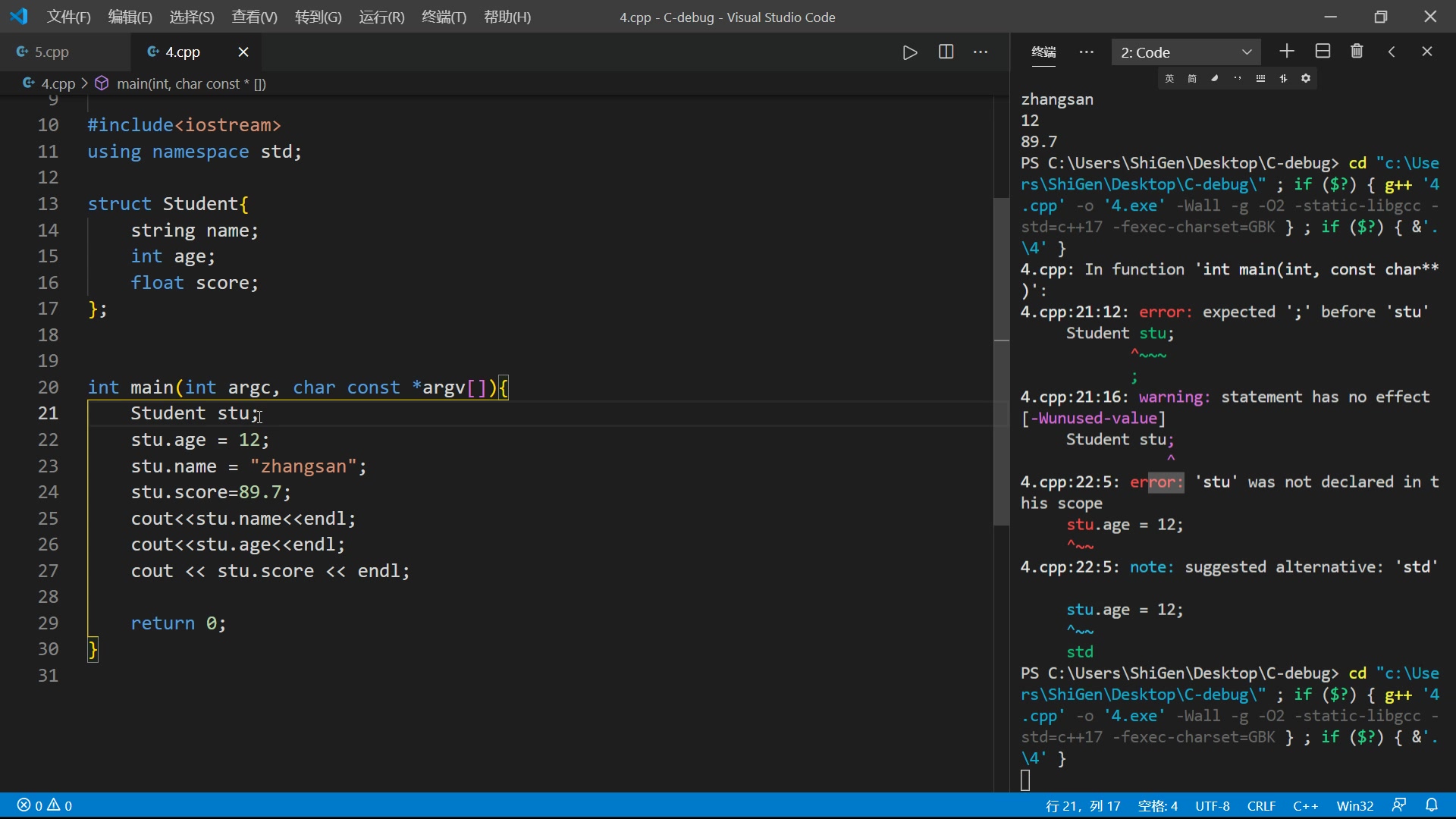Click the line number 25 in gutter
Image resolution: width=1456 pixels, height=819 pixels.
pos(48,519)
